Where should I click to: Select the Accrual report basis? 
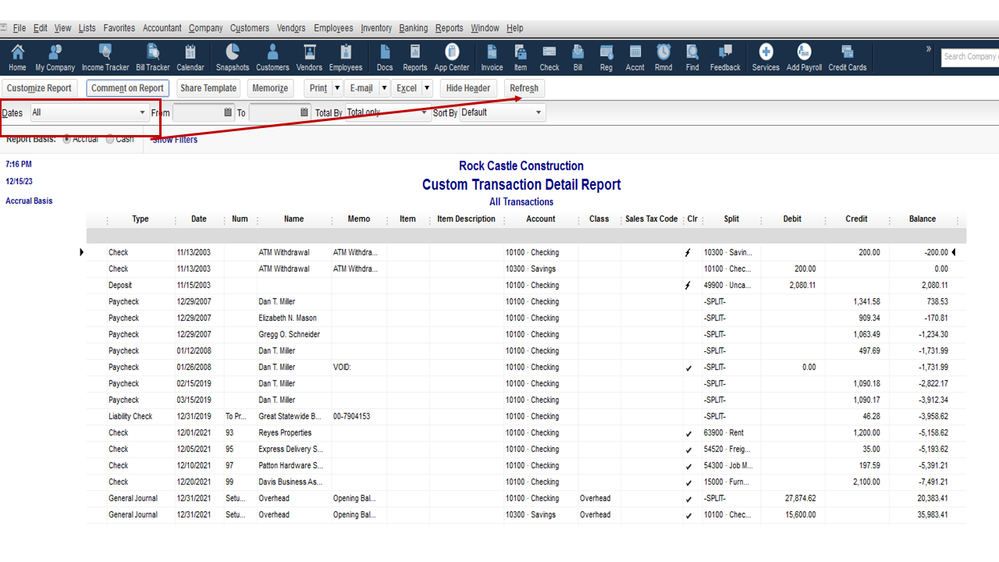pos(67,139)
